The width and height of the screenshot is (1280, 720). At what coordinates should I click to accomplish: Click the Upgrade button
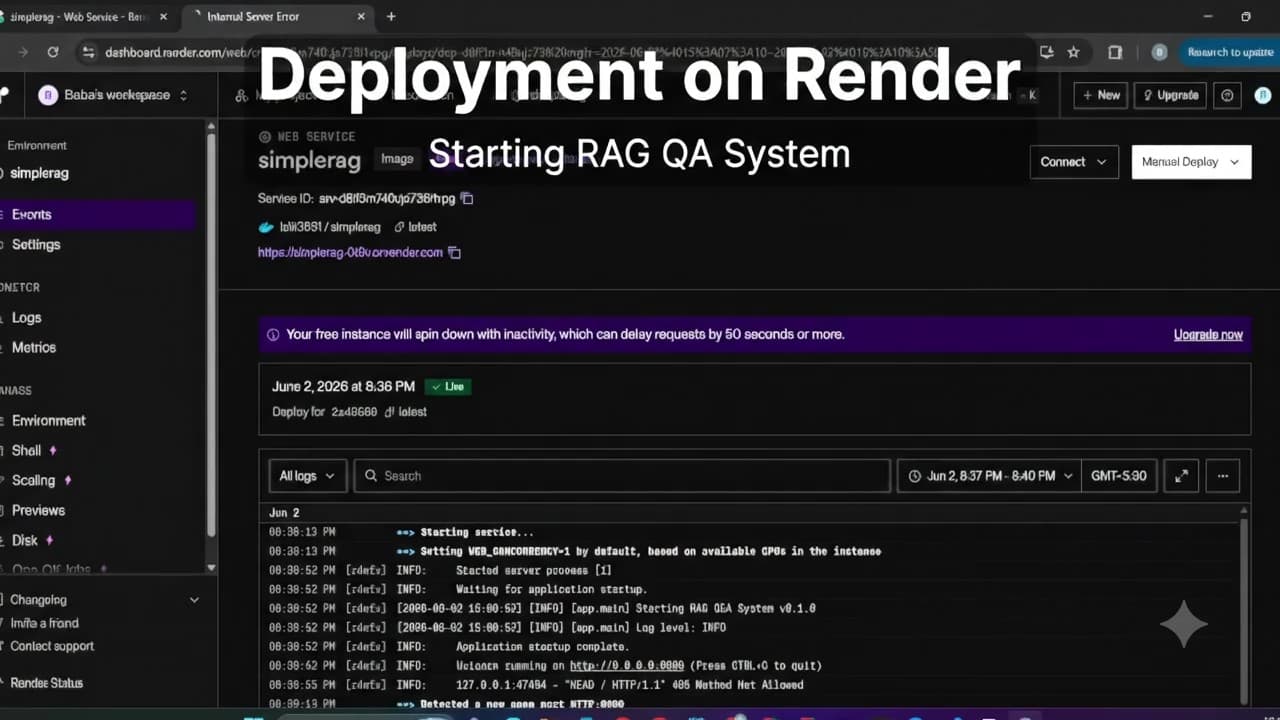(x=1168, y=95)
